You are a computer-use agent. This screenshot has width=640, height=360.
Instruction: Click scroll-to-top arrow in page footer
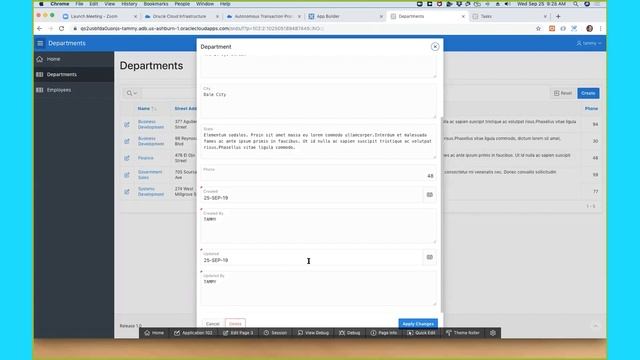[x=596, y=326]
